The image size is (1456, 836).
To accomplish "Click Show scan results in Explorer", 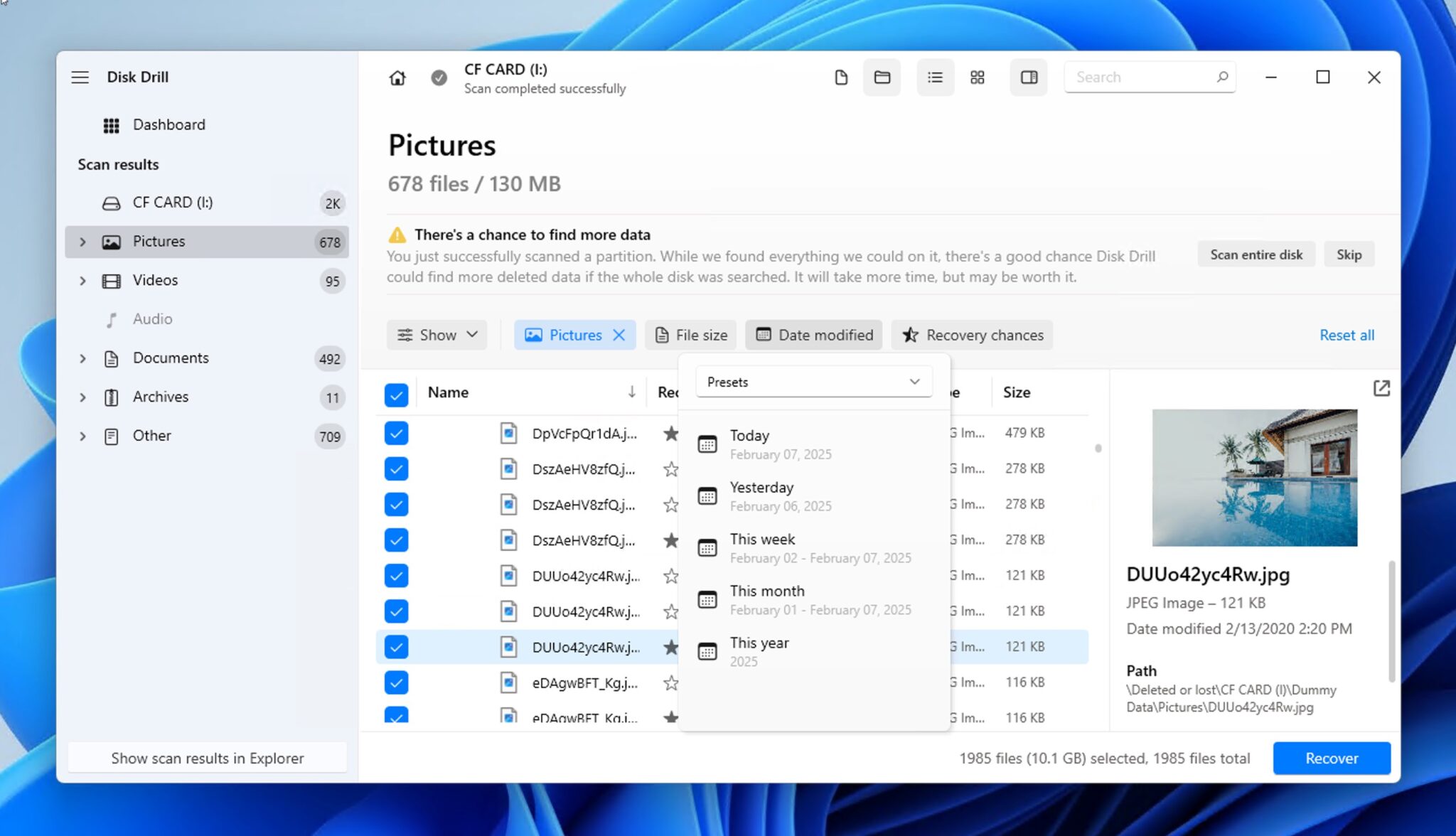I will point(207,759).
